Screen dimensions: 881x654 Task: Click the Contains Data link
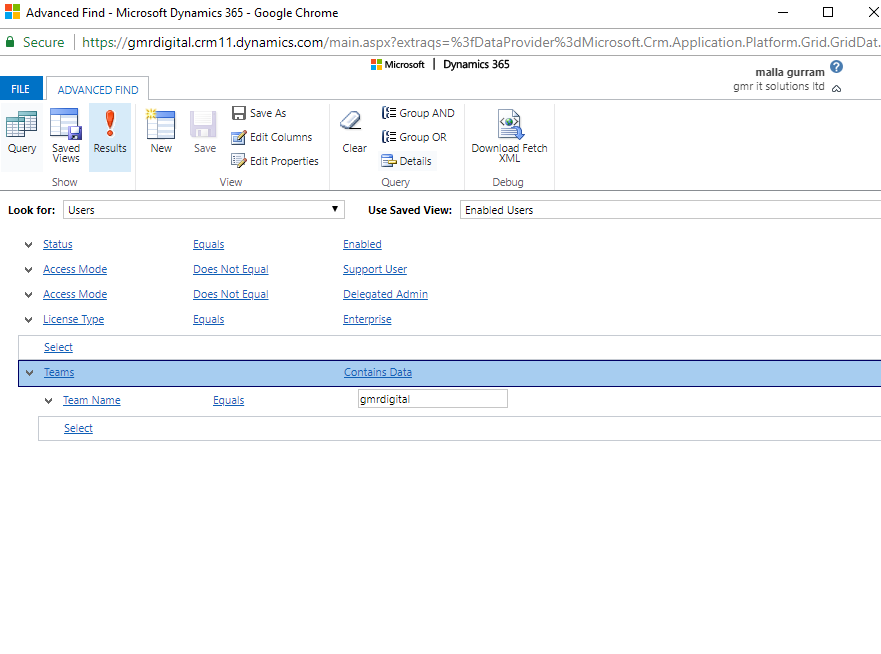(378, 372)
